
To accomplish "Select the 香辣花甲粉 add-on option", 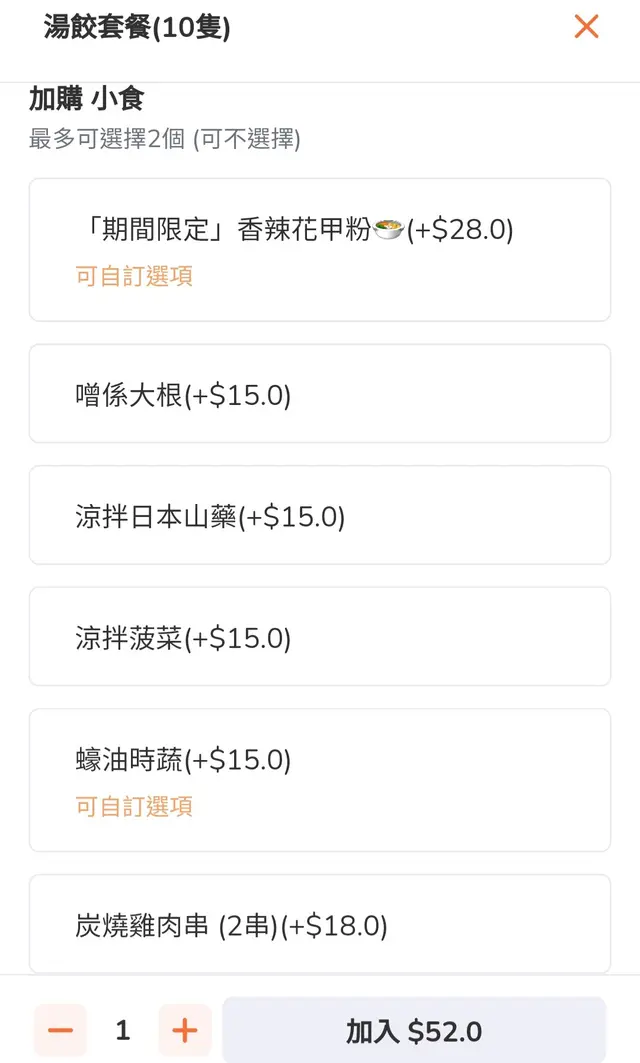I will tap(319, 249).
